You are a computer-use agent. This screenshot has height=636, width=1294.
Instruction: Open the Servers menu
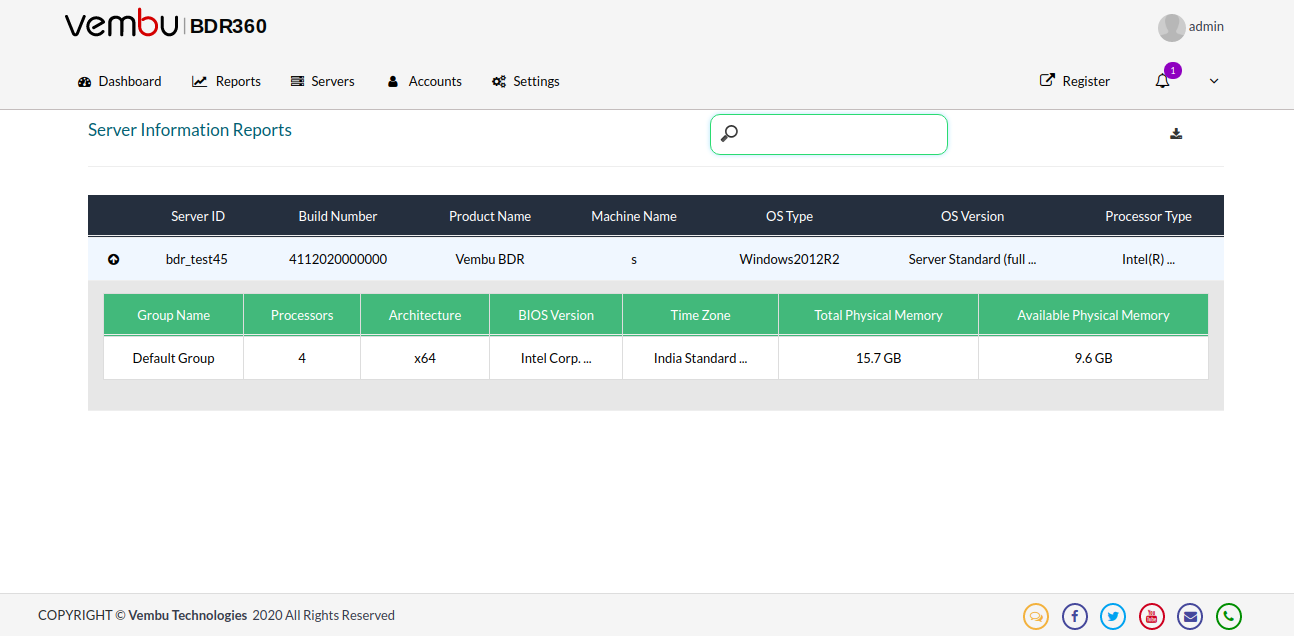322,81
